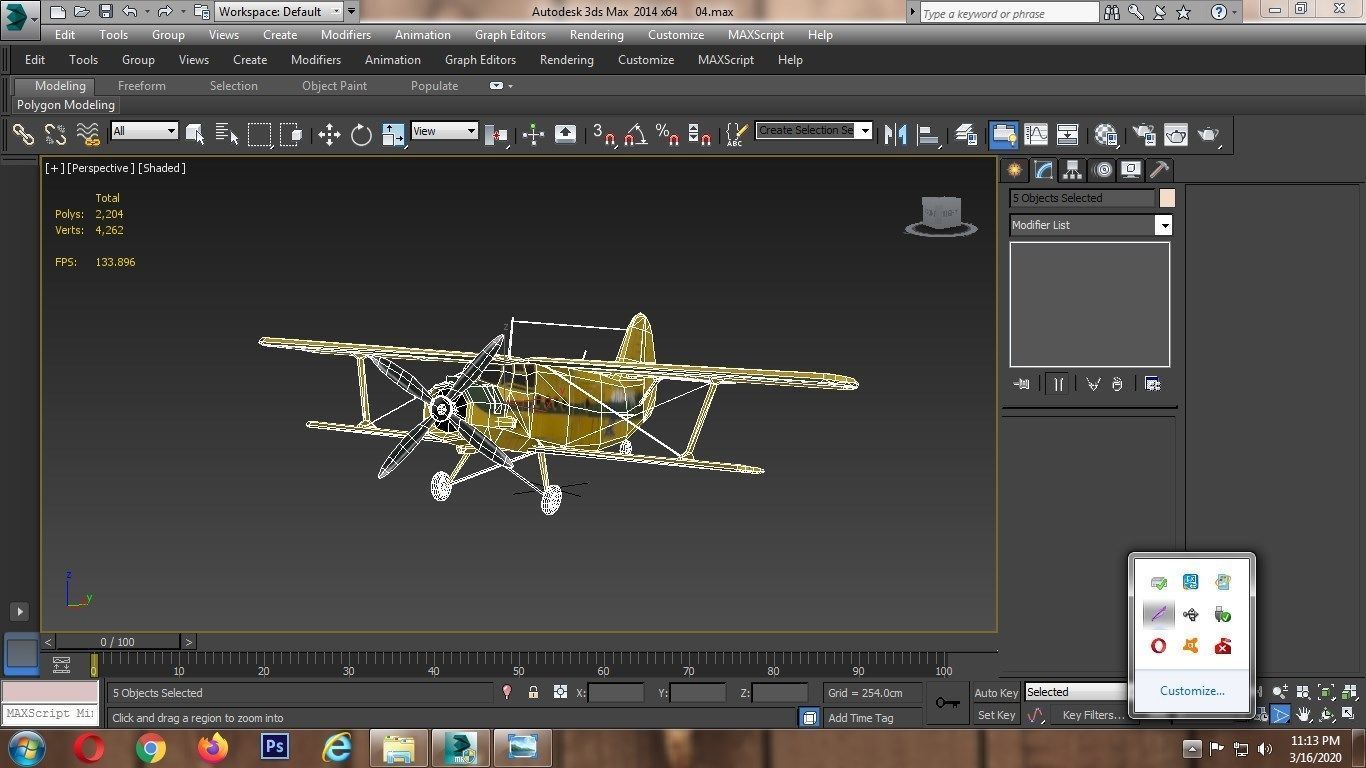Toggle keyboard shortcut override
Viewport: 1366px width, 768px height.
point(565,134)
